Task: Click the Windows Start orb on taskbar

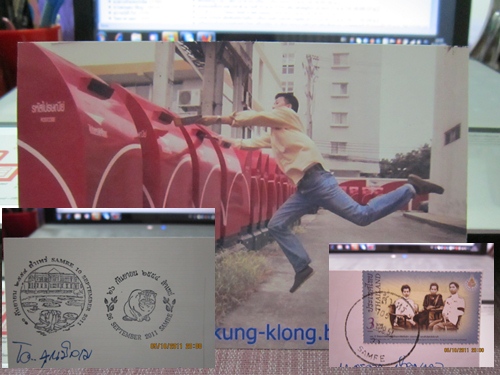Action: click(102, 36)
